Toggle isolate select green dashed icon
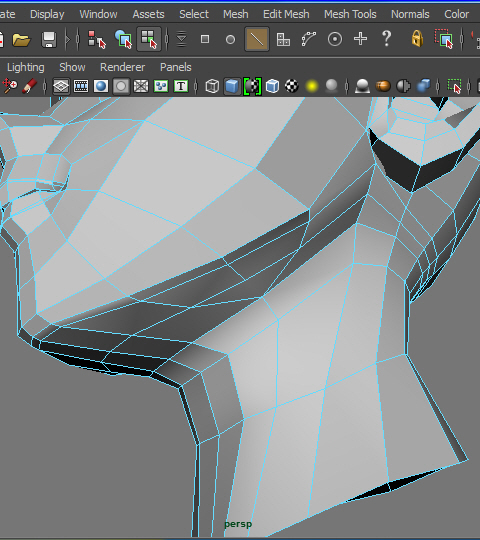Viewport: 480px width, 540px height. [x=455, y=86]
